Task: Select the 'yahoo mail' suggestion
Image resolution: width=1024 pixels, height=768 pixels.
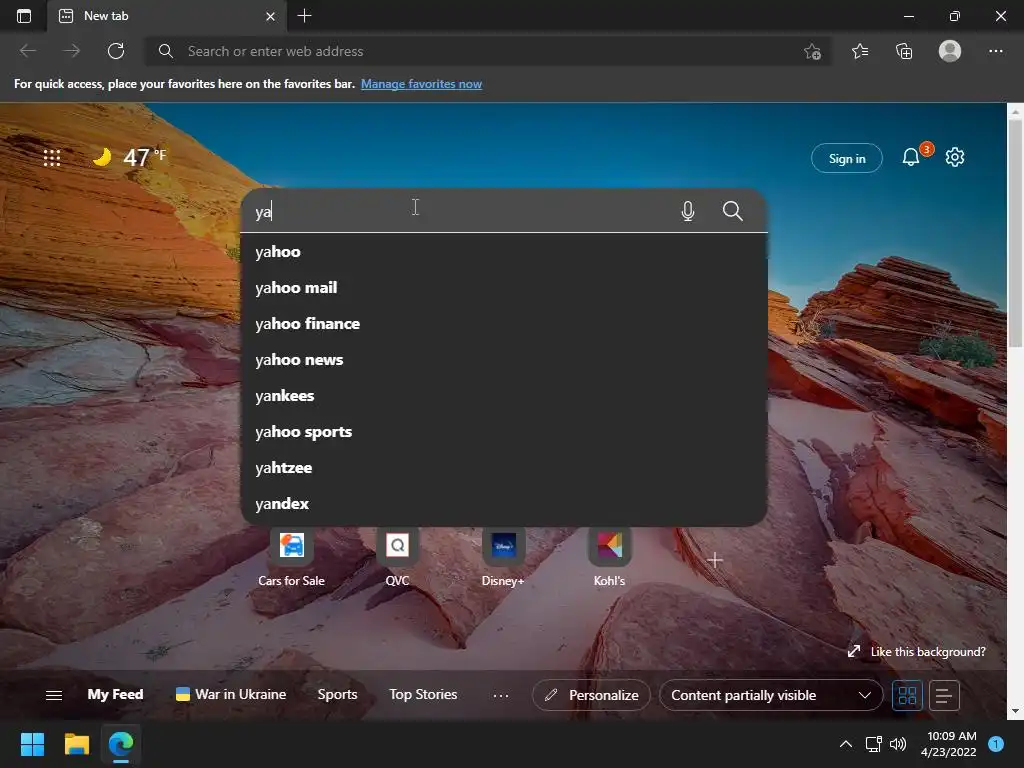Action: (x=504, y=287)
